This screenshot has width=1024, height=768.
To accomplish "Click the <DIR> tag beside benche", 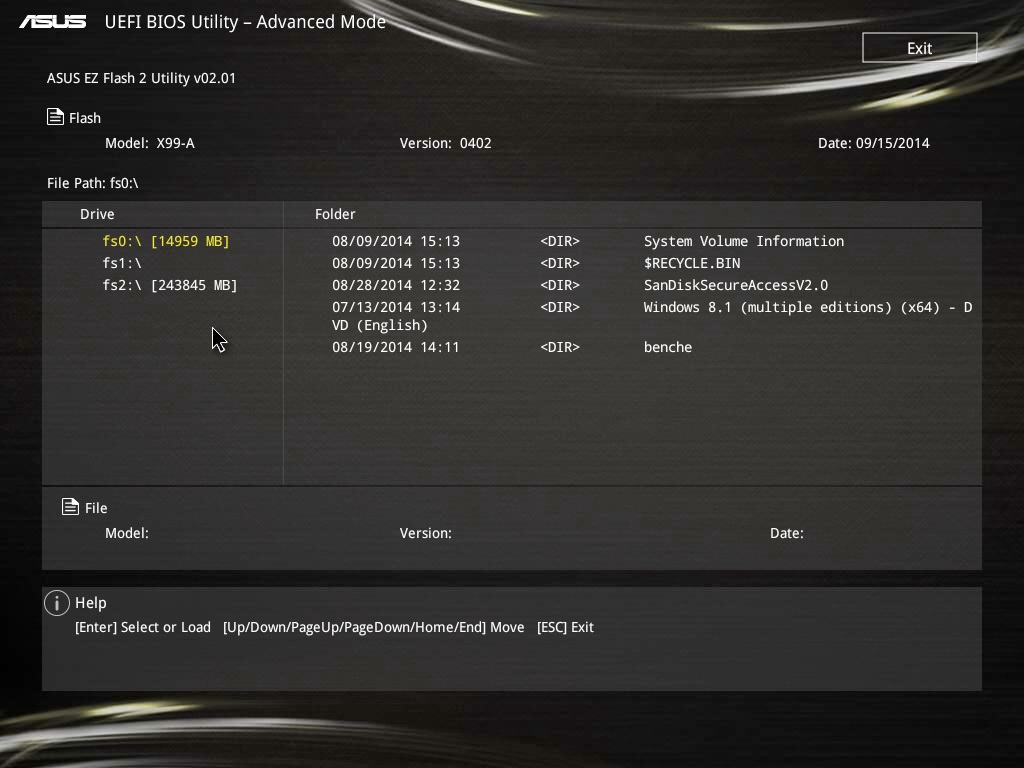I will coord(560,347).
